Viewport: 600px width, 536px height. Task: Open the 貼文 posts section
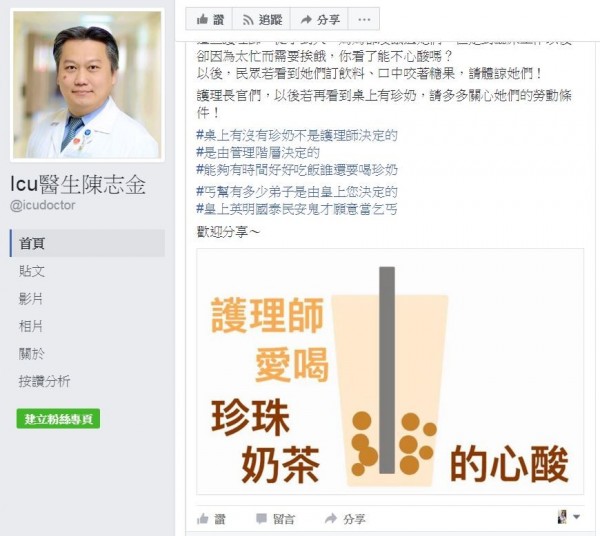tap(32, 271)
